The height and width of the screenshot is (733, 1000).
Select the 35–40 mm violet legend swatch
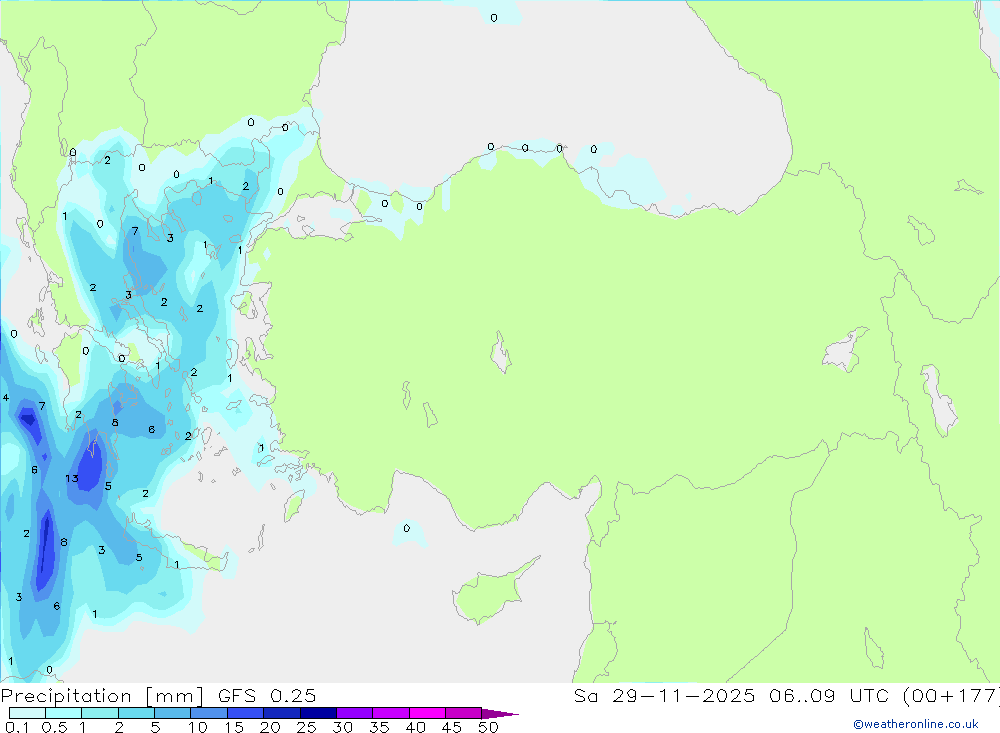click(391, 713)
